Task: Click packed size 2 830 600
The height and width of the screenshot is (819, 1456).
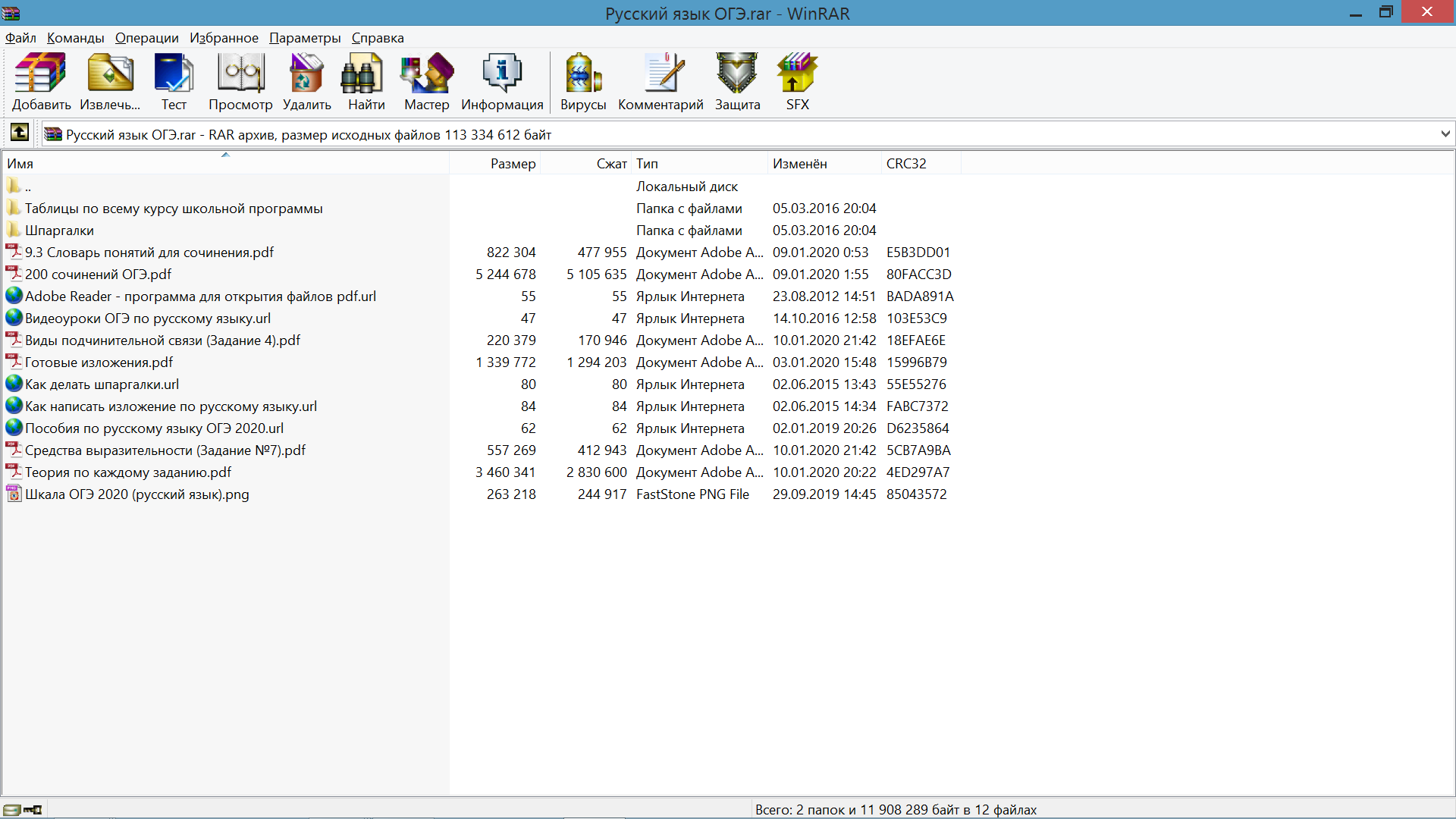Action: (x=597, y=472)
